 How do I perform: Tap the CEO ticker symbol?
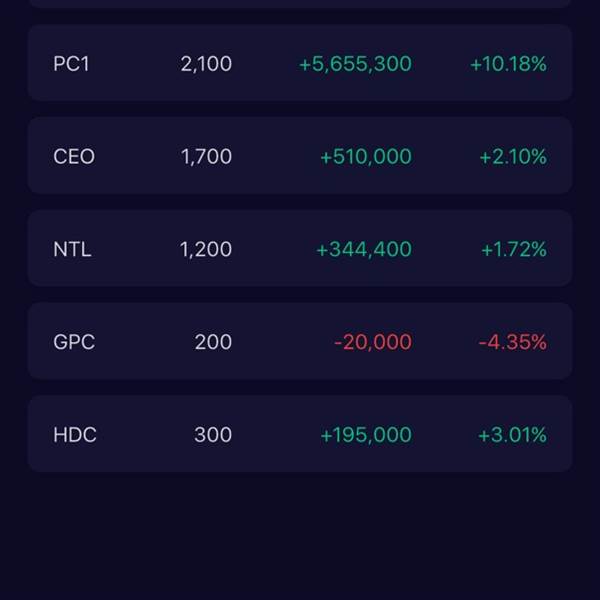(x=74, y=157)
